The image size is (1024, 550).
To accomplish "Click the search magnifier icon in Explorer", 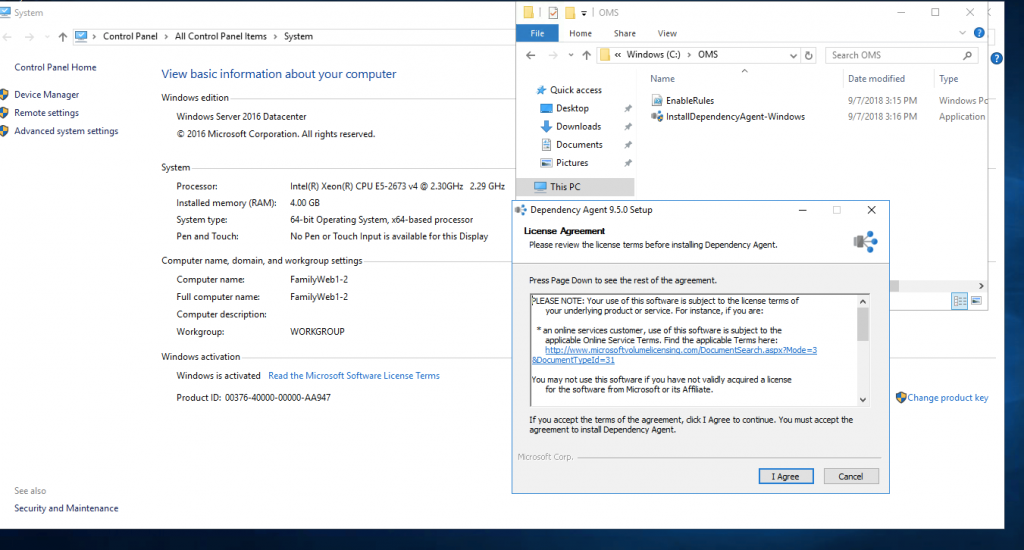I will (x=967, y=56).
